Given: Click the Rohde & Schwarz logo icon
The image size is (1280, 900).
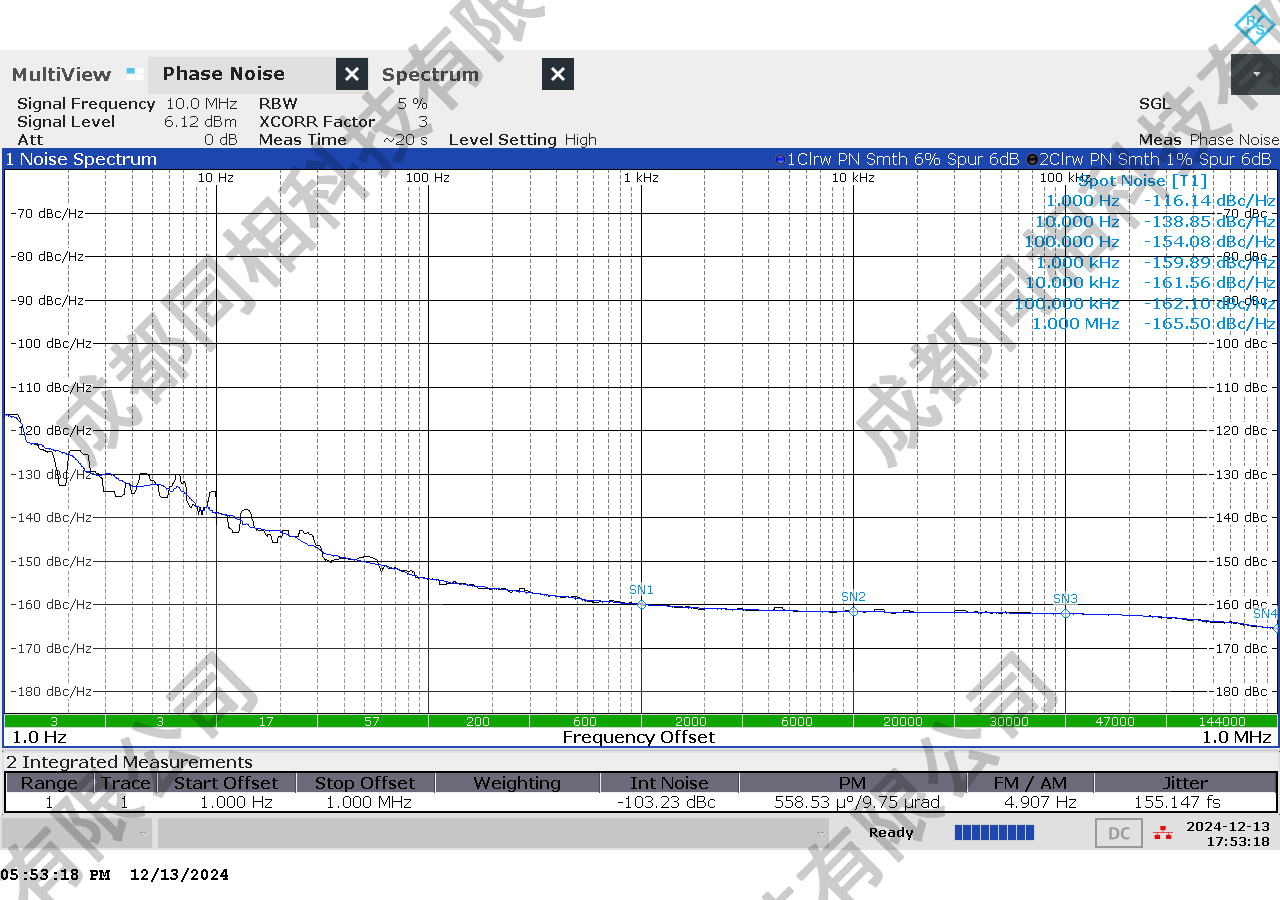Looking at the screenshot, I should point(1253,24).
